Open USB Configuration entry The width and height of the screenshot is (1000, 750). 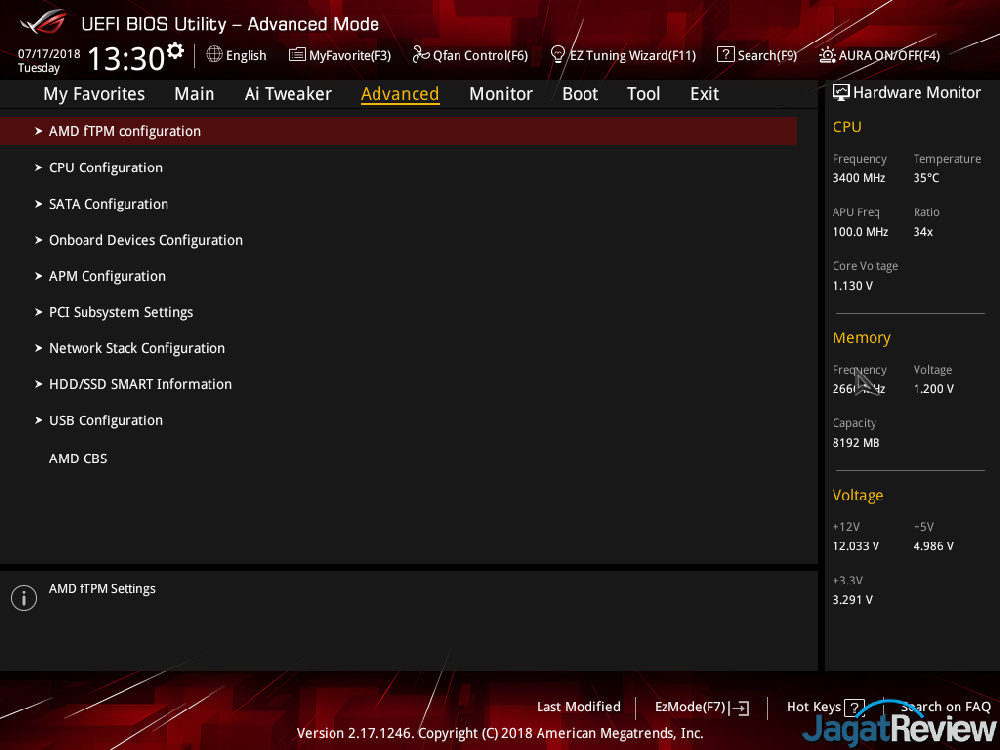[x=106, y=420]
